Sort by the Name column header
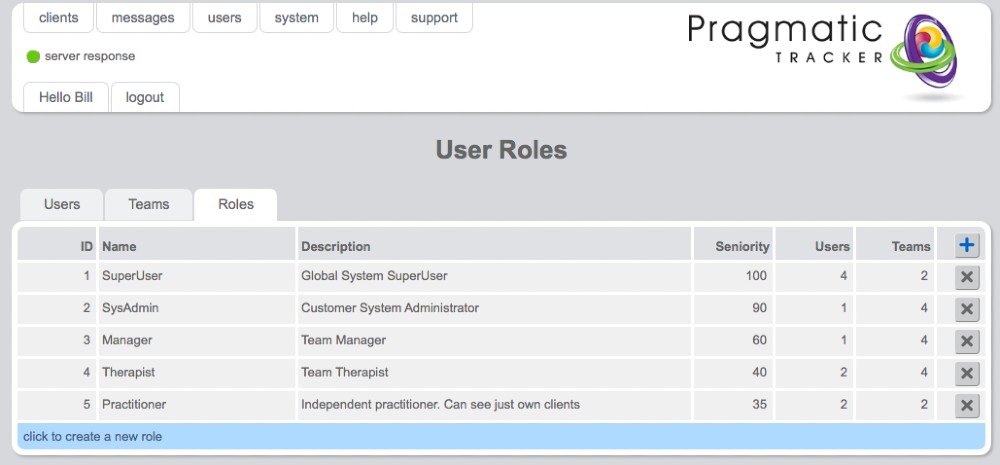Screen dimensions: 1000x465 pos(197,245)
